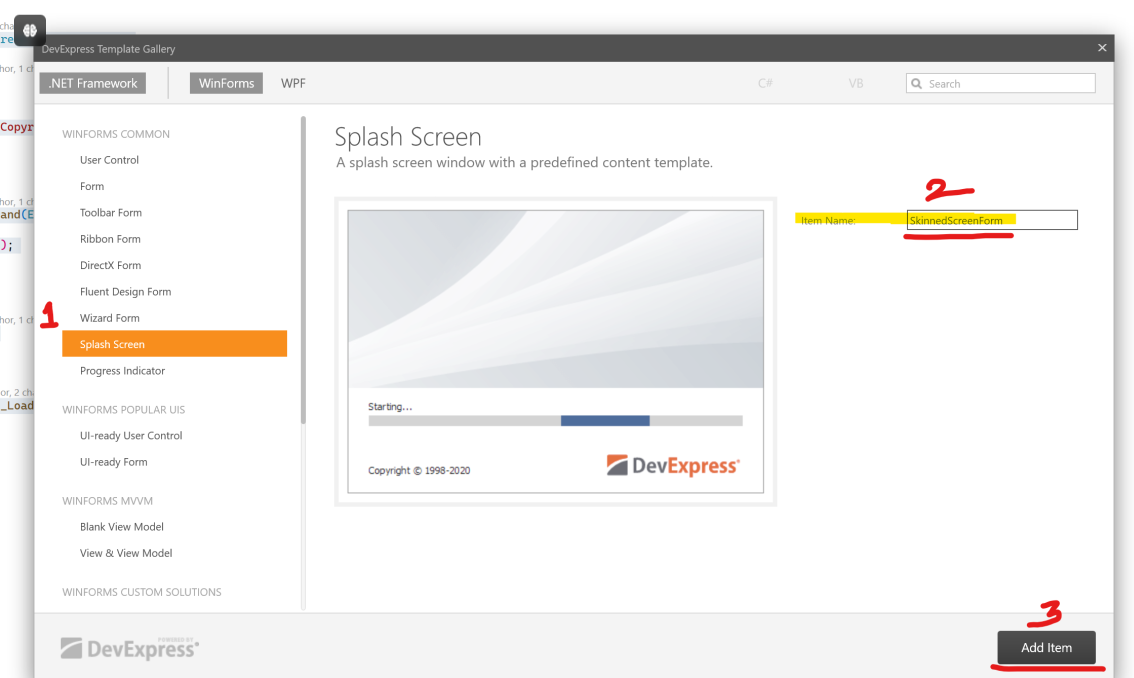Click the Add Item button

[1046, 648]
